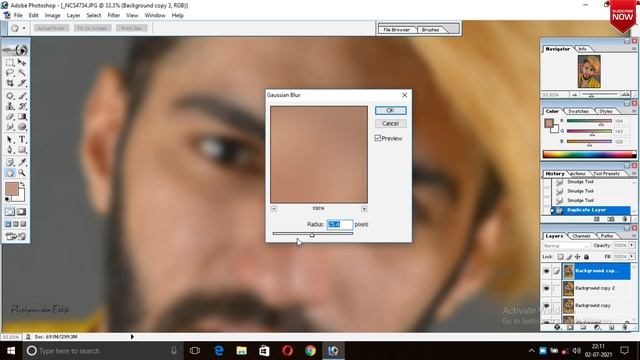The height and width of the screenshot is (360, 640).
Task: Select the Smudge/Blur tool in toolbox
Action: click(10, 127)
